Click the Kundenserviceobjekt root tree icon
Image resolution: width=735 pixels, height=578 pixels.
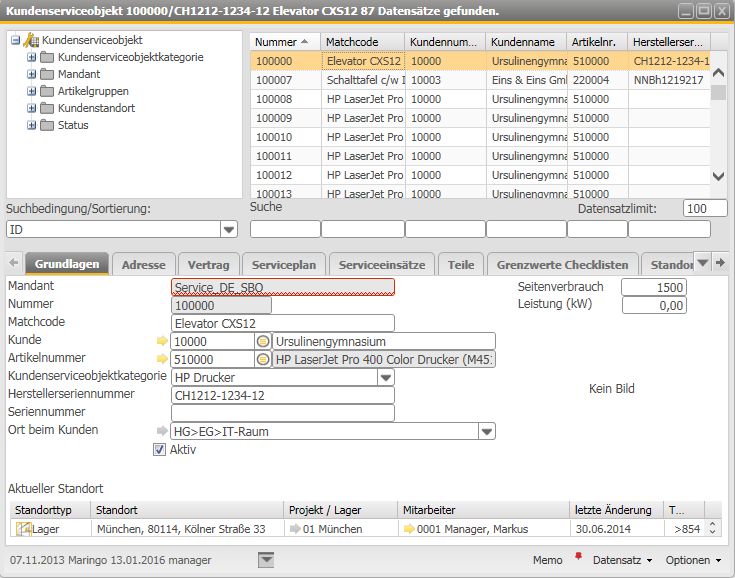pos(31,40)
